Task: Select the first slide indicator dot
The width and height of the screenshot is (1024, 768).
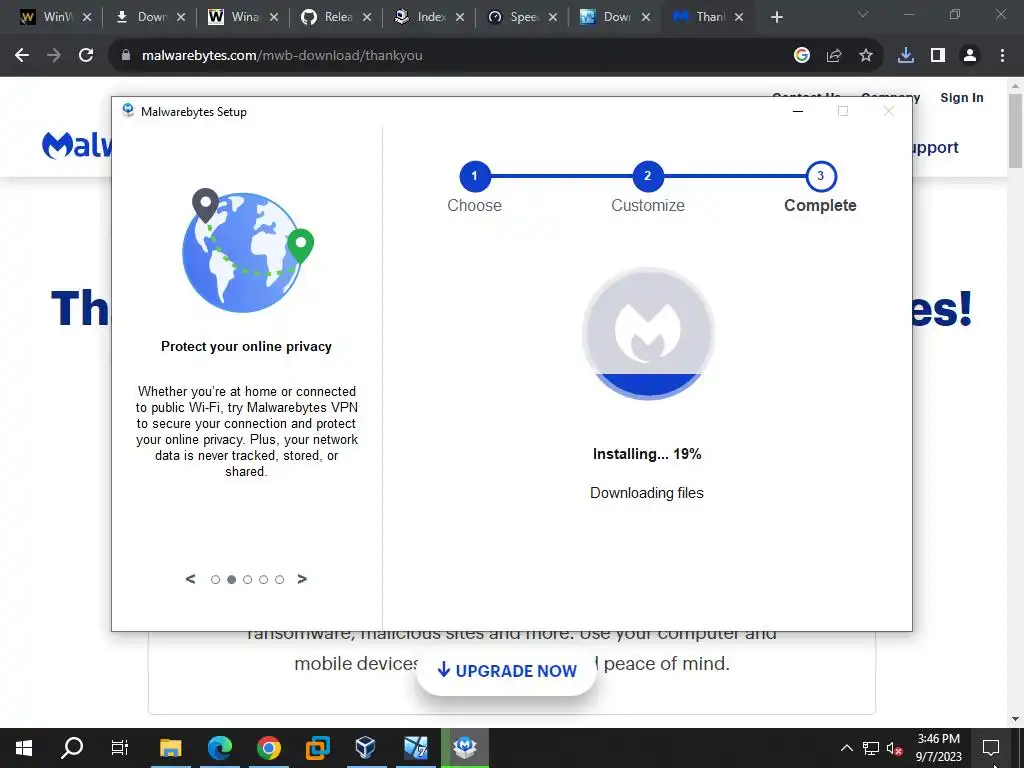Action: pos(216,580)
